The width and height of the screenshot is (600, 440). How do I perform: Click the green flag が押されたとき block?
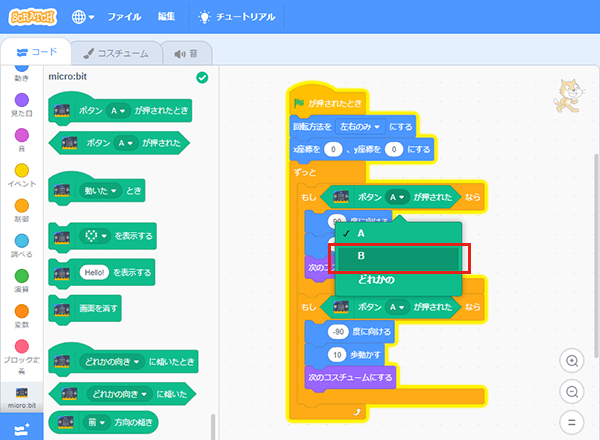tap(328, 103)
